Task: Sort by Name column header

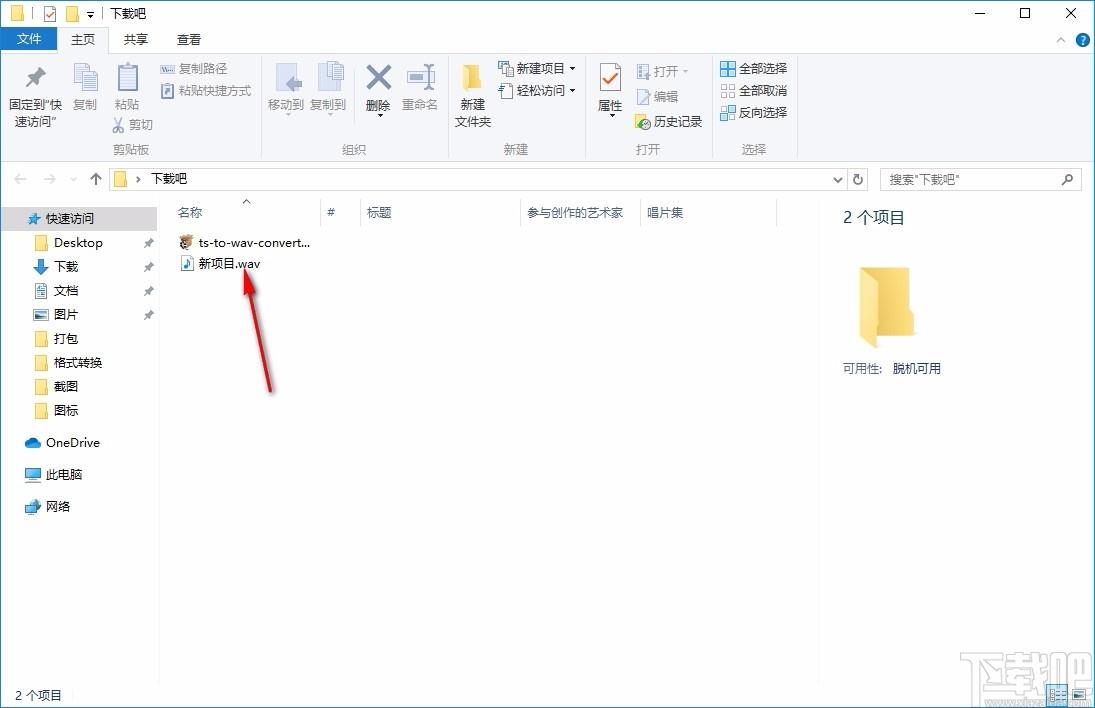Action: tap(190, 212)
